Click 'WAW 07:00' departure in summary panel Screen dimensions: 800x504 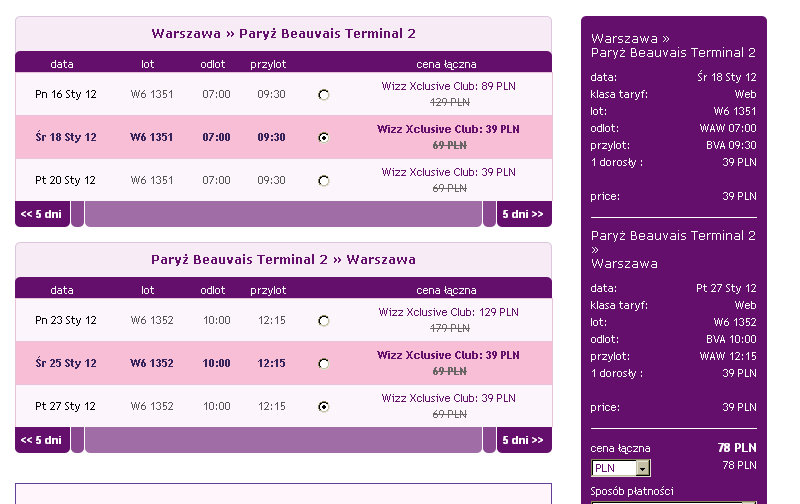click(x=728, y=128)
